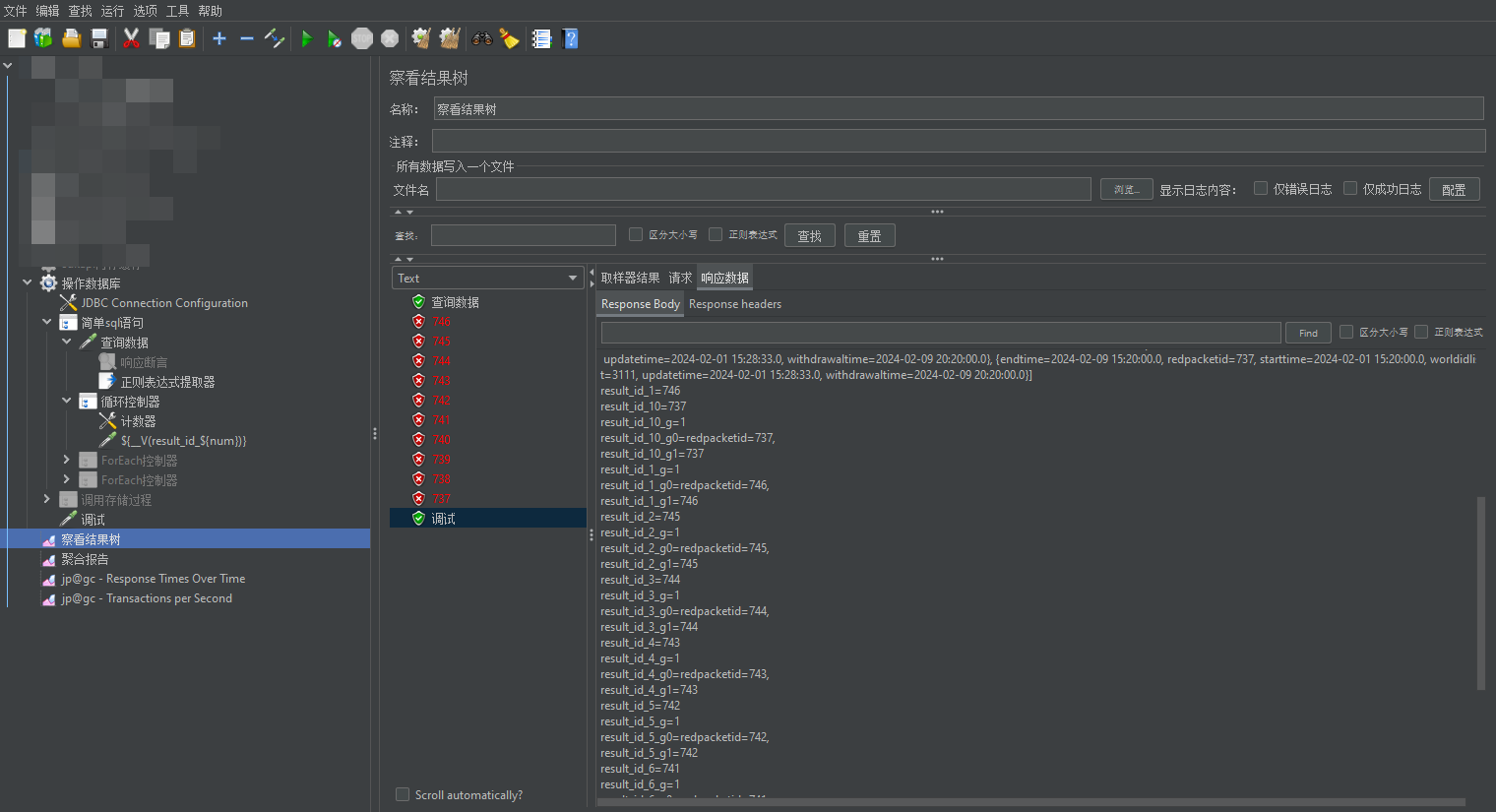Click the response body vertical scrollbar
Screen dimensions: 1496x812
point(1480,593)
